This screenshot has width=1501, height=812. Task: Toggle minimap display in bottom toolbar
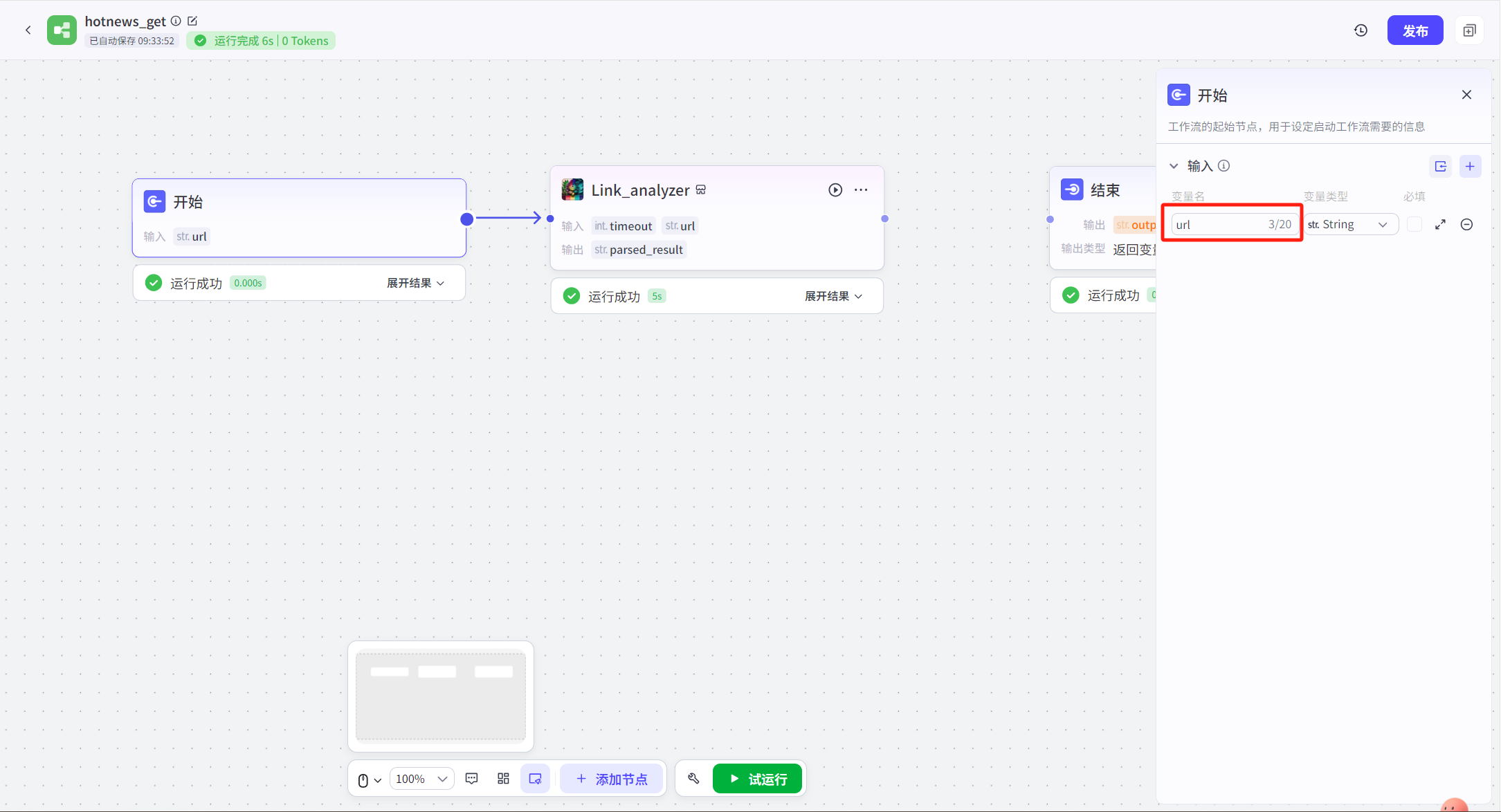(535, 779)
